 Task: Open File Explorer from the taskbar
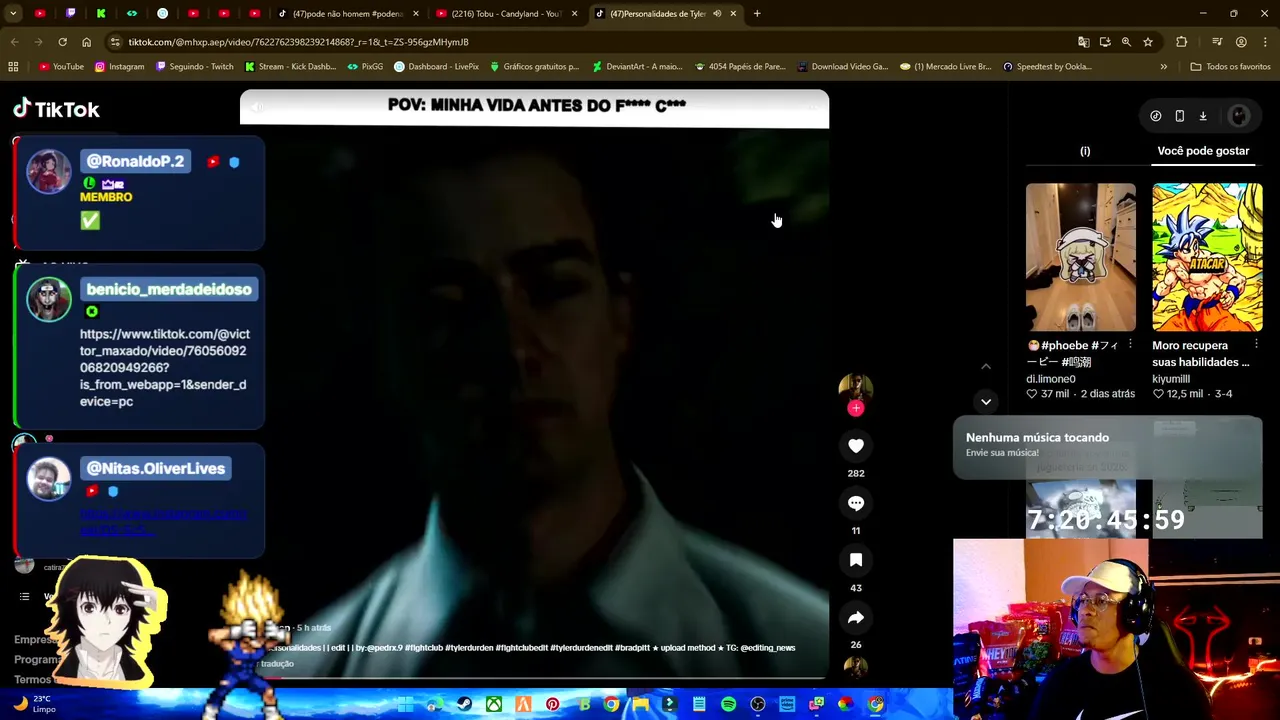[641, 705]
